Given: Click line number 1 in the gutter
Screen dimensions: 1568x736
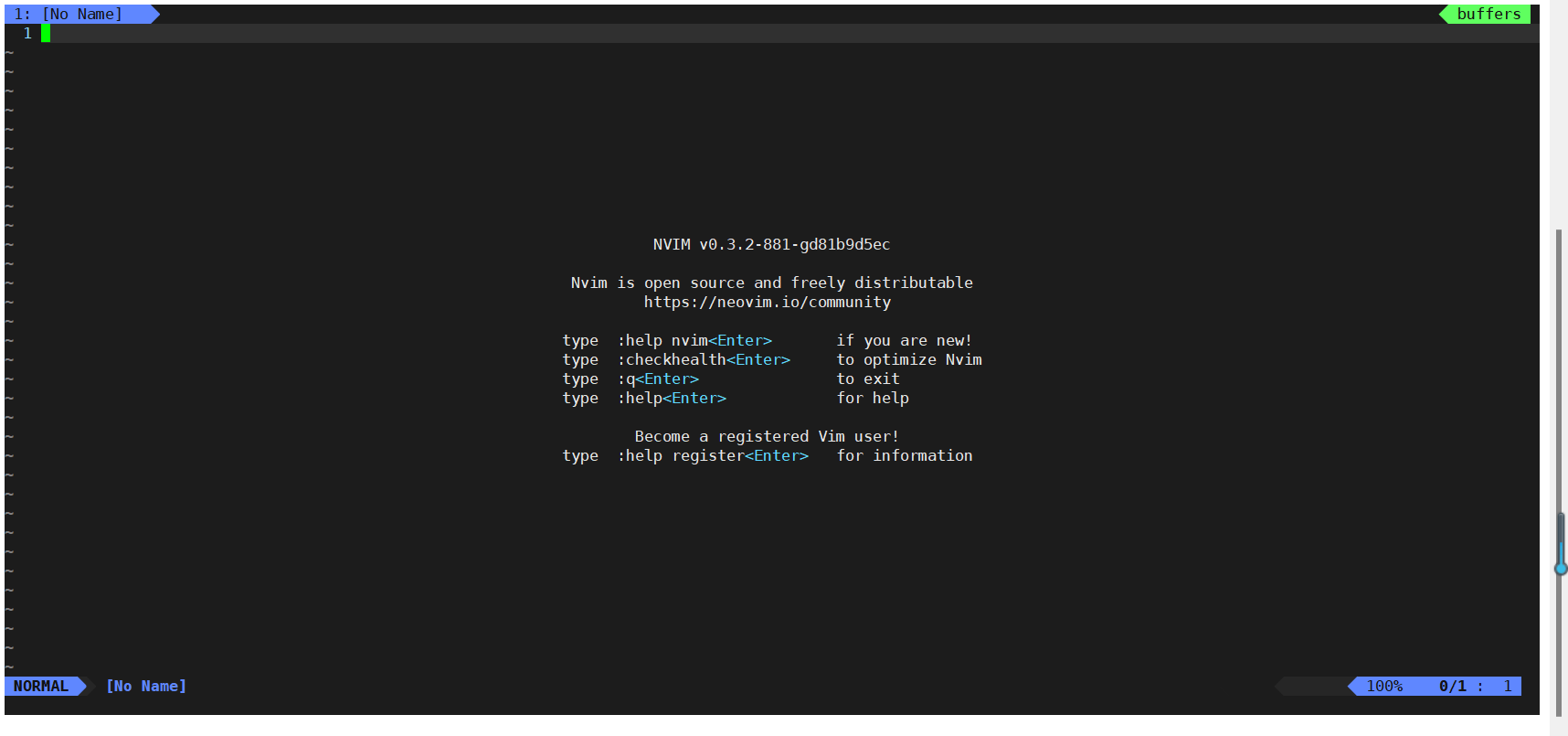Looking at the screenshot, I should point(27,33).
